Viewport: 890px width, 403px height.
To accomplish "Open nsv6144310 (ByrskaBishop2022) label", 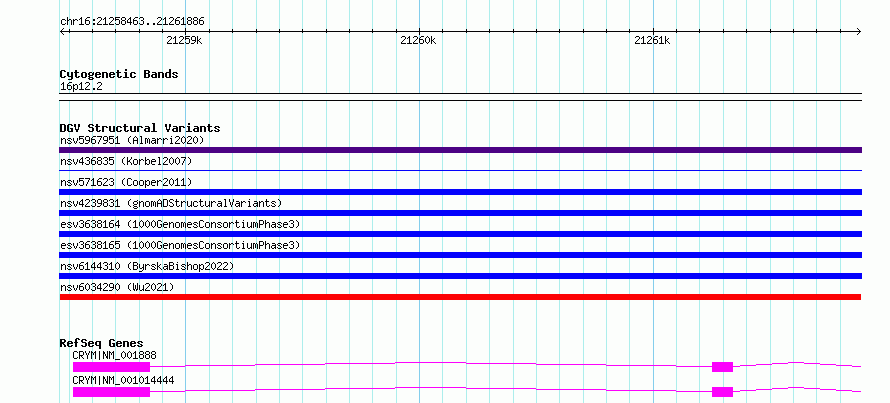I will tap(147, 266).
